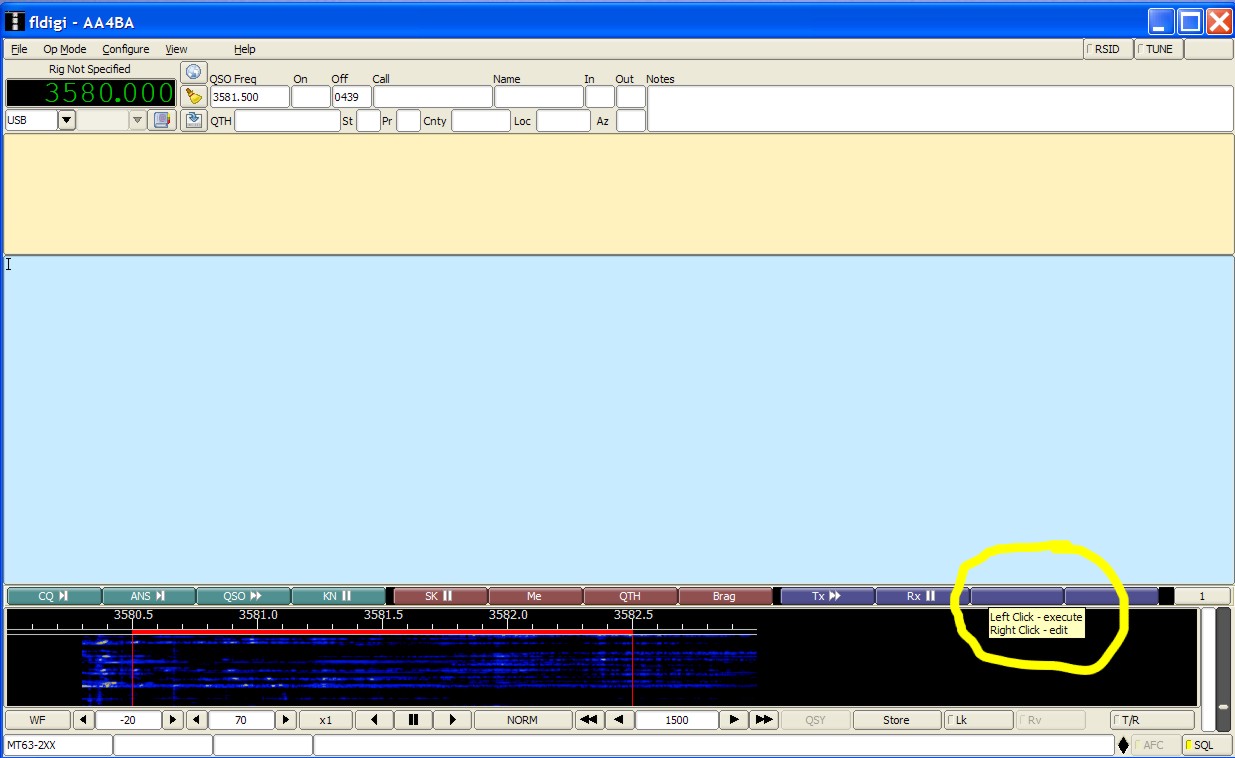Click the WF waterfall mode button

click(x=37, y=720)
